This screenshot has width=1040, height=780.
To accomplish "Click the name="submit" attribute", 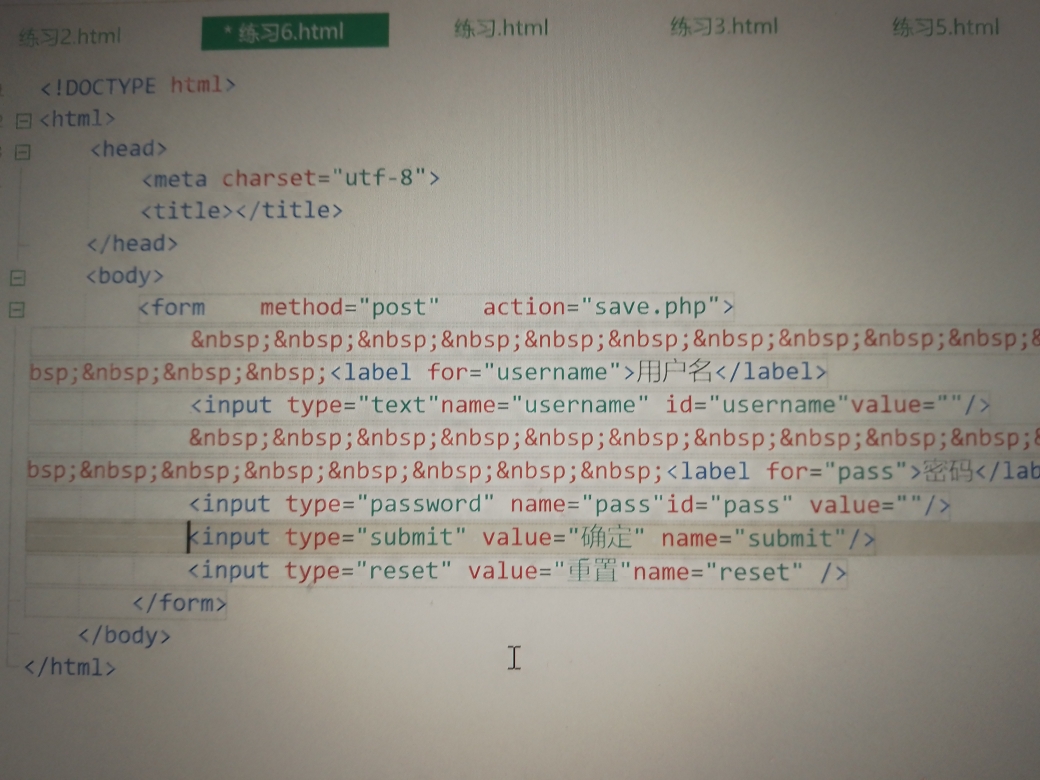I will point(755,538).
